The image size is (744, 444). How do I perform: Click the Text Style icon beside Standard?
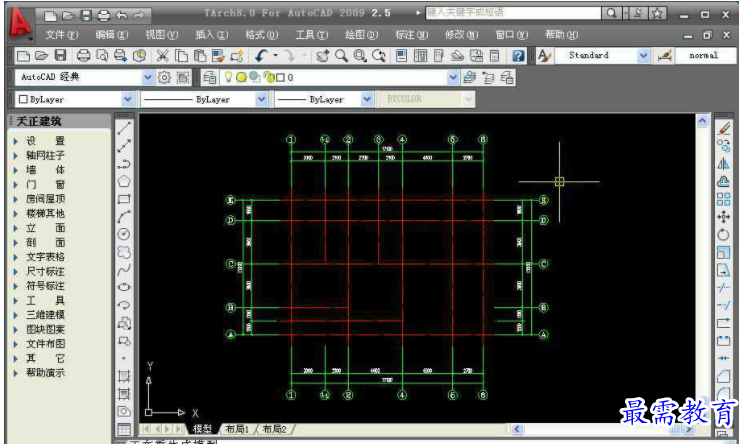tap(544, 56)
